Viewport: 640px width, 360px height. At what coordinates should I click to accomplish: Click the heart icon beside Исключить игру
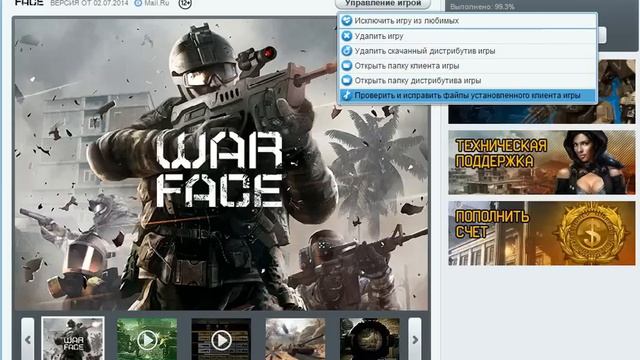coord(347,20)
